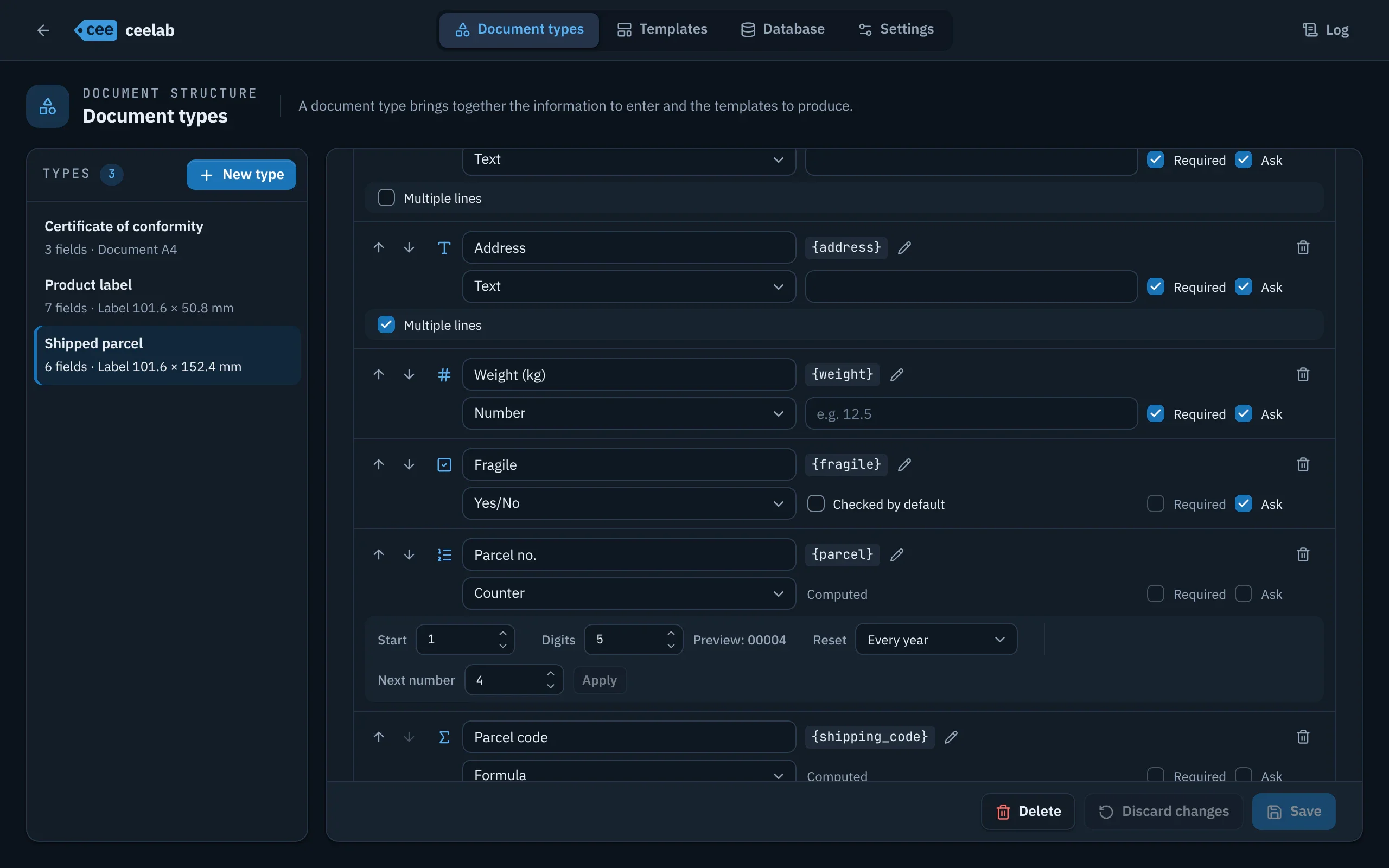Move the Address field up
This screenshot has width=1389, height=868.
tap(379, 247)
